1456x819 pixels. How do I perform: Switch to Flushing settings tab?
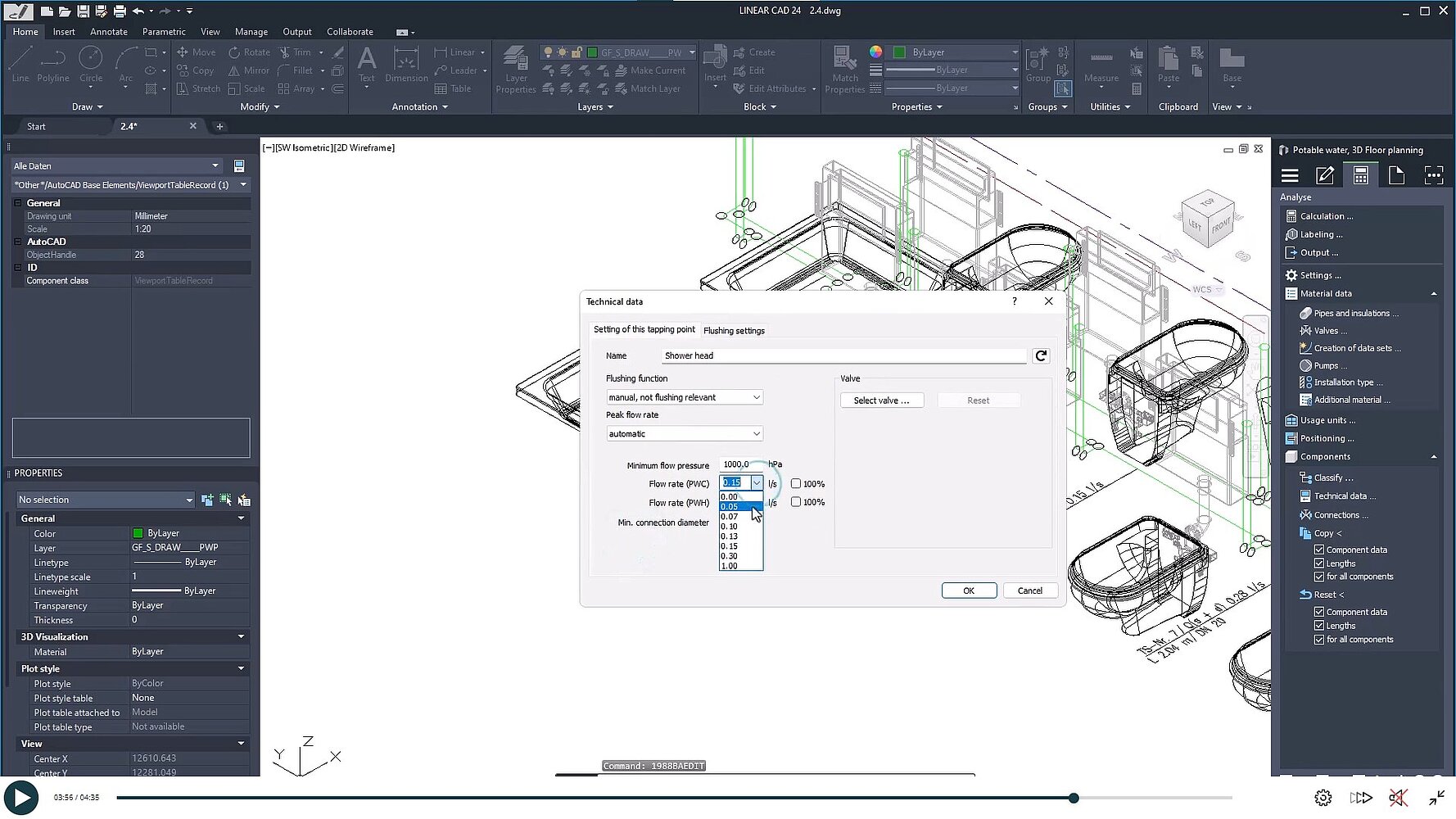click(x=734, y=331)
